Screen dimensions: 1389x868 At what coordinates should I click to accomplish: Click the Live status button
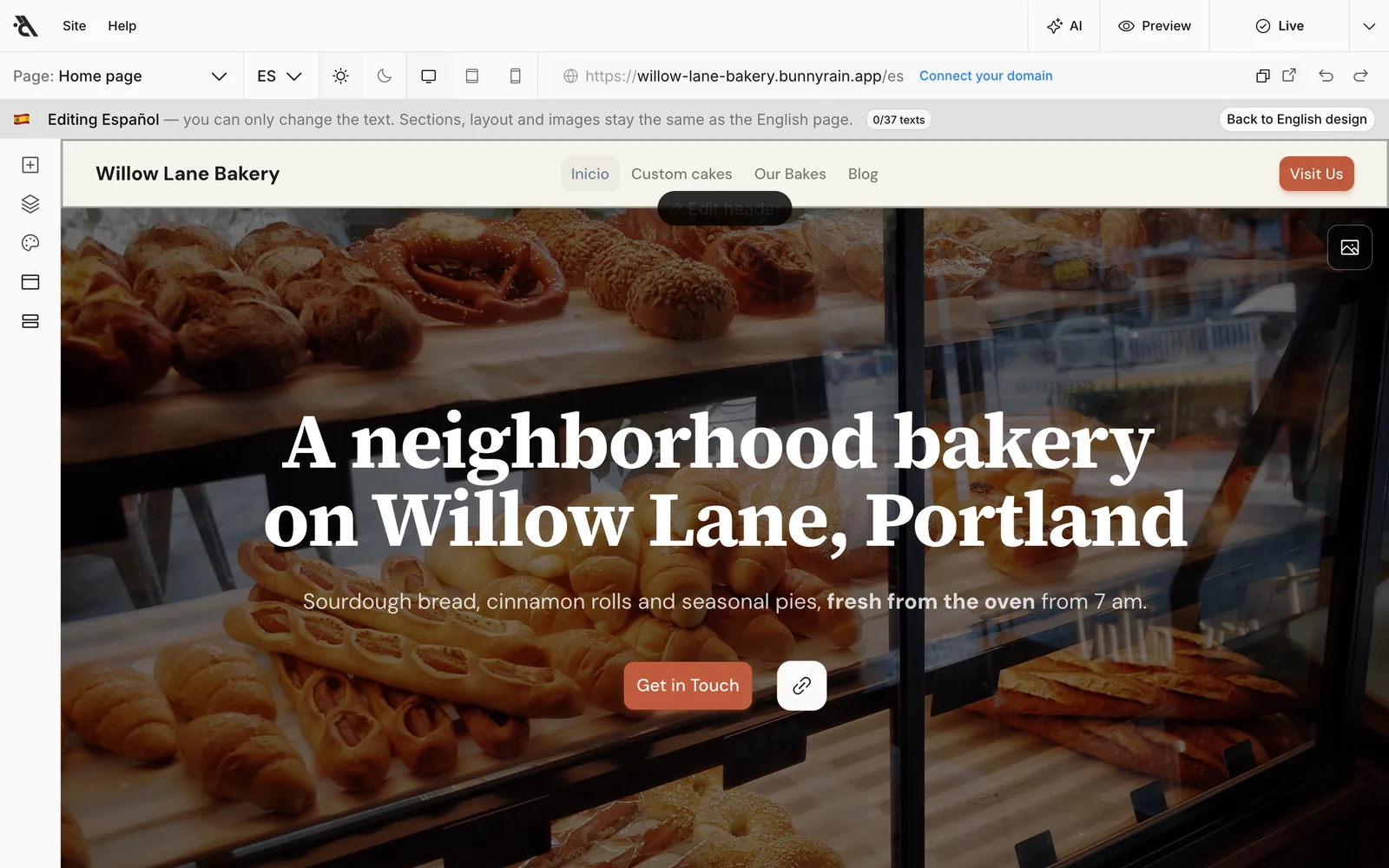[1280, 26]
